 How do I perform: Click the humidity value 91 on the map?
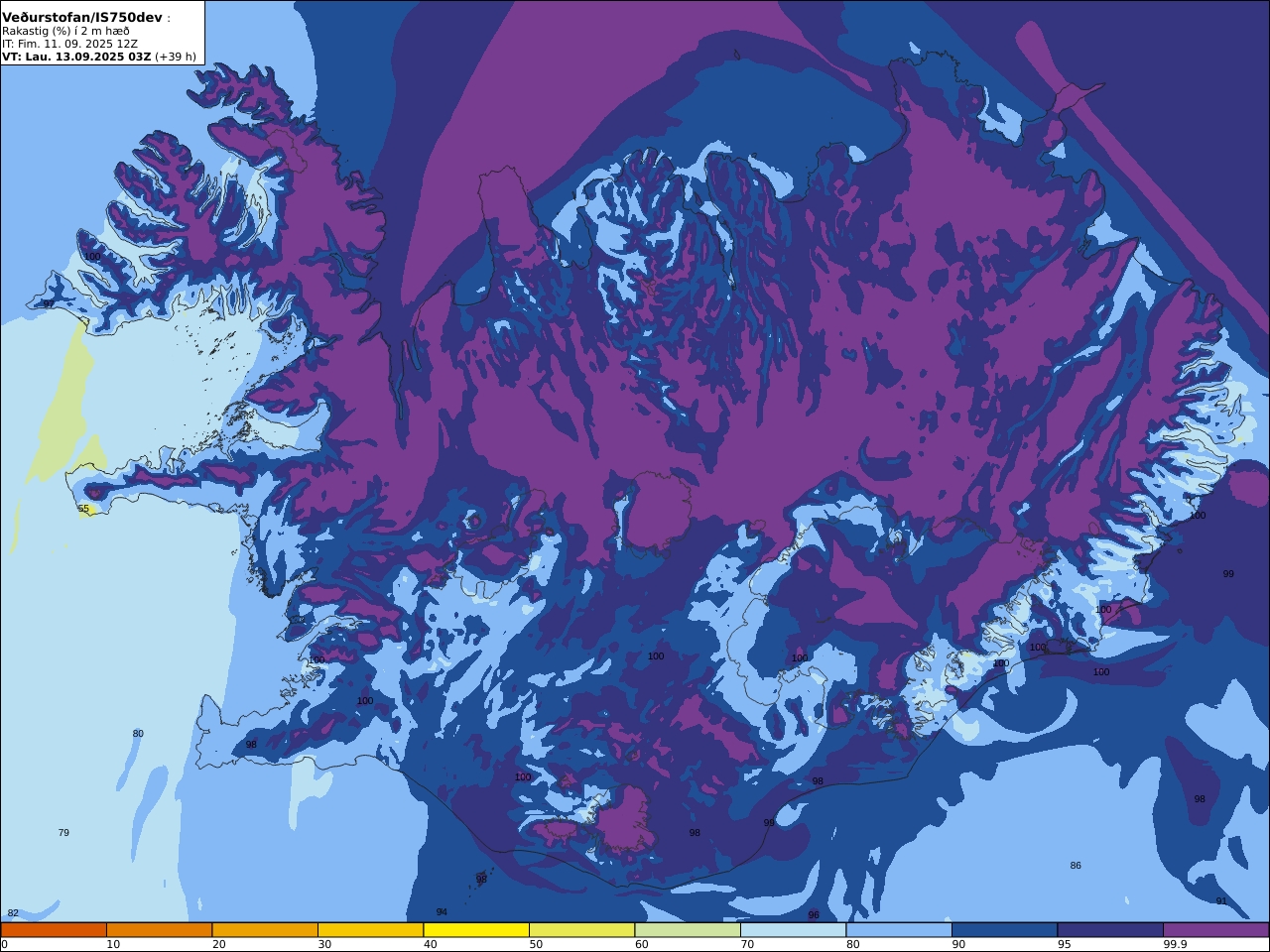(1221, 901)
